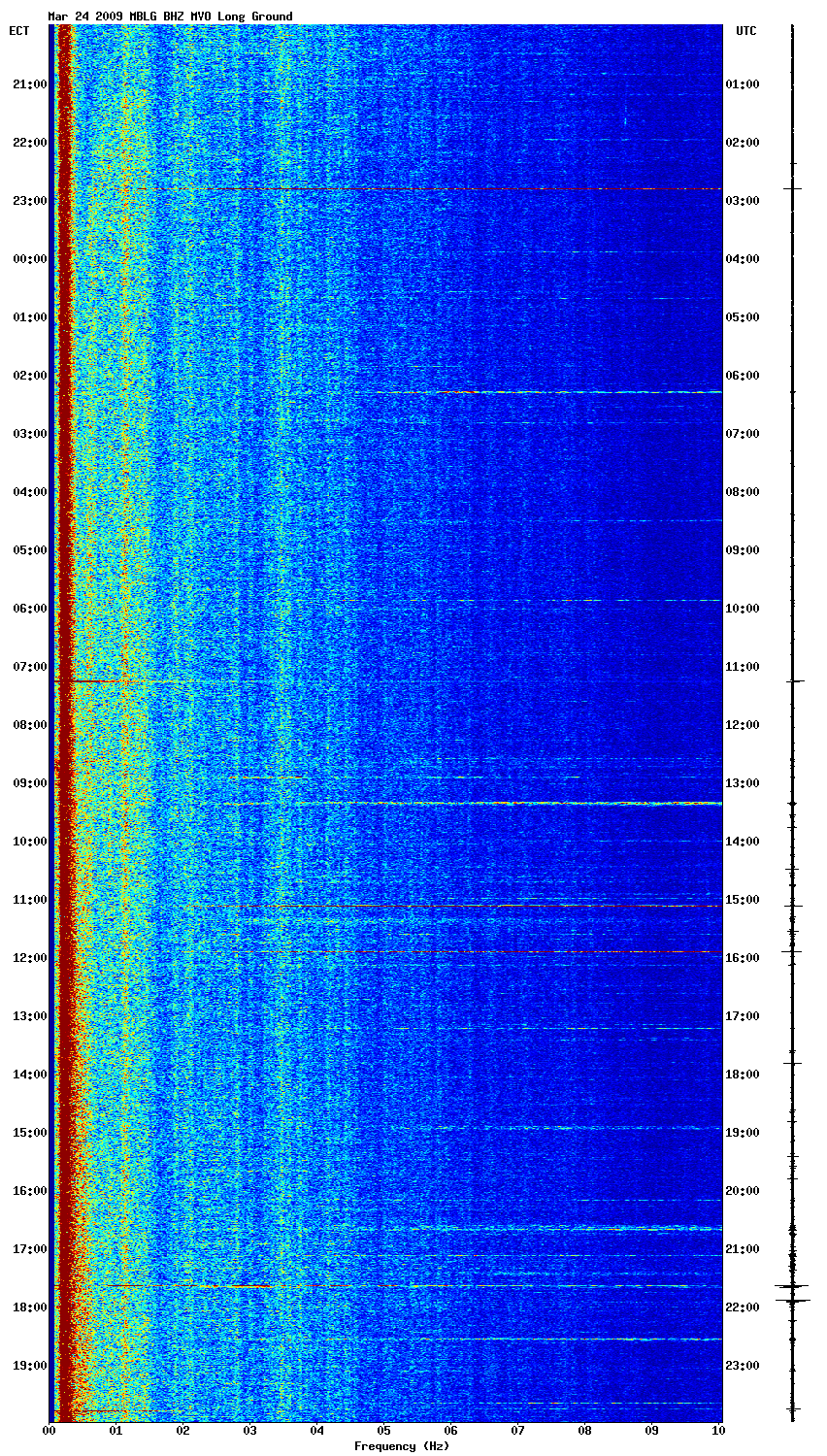
Task: Pick the 14:00 label on the UTC axis
Action: click(x=743, y=842)
